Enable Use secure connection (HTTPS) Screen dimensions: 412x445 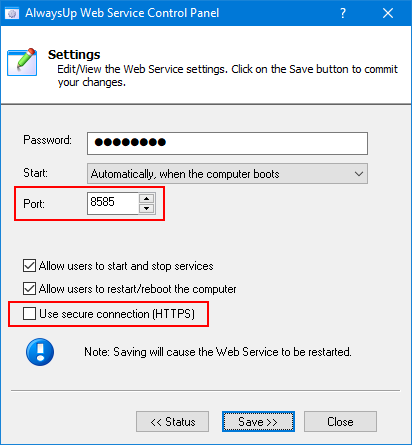point(29,314)
